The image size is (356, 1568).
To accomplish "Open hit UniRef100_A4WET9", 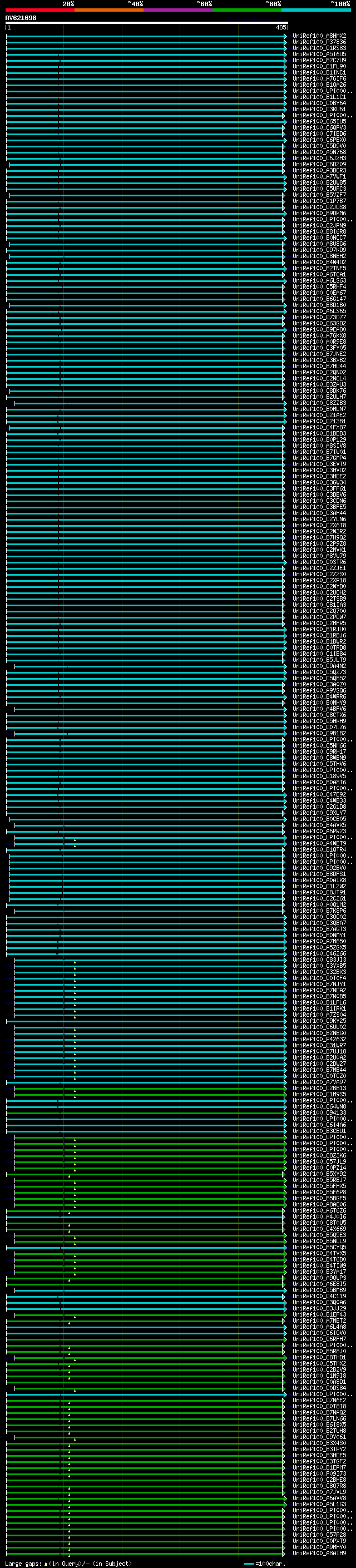I will 319,843.
